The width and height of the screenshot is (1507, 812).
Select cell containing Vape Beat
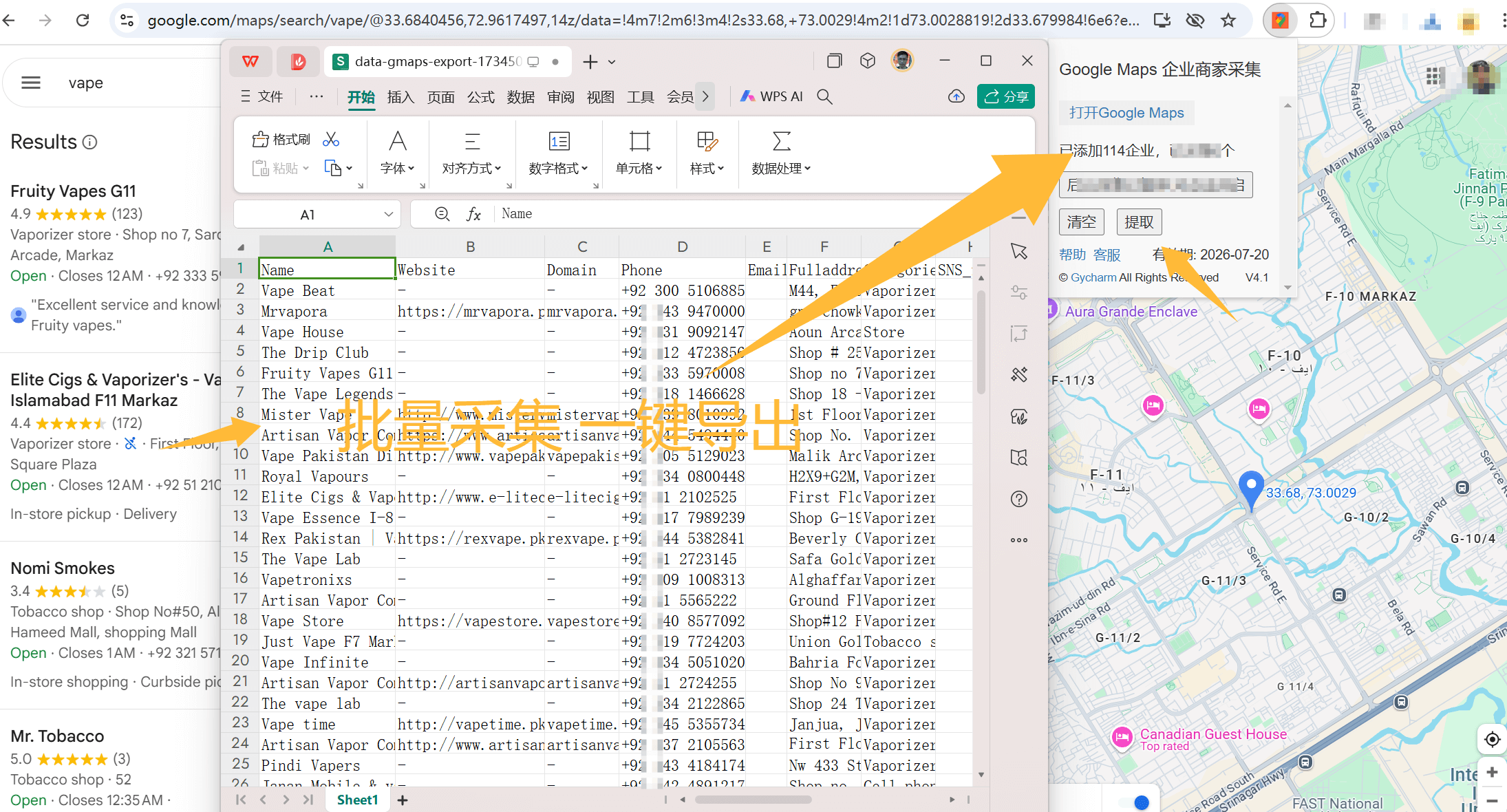click(327, 290)
